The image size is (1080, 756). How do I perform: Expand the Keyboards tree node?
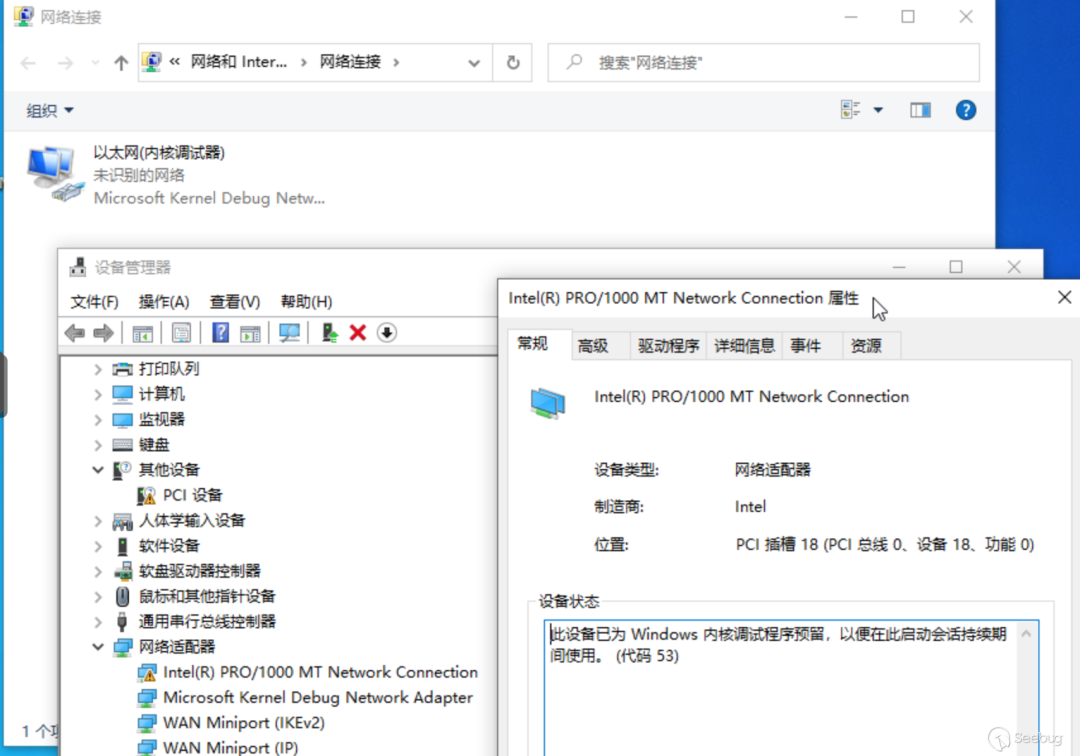(x=98, y=445)
